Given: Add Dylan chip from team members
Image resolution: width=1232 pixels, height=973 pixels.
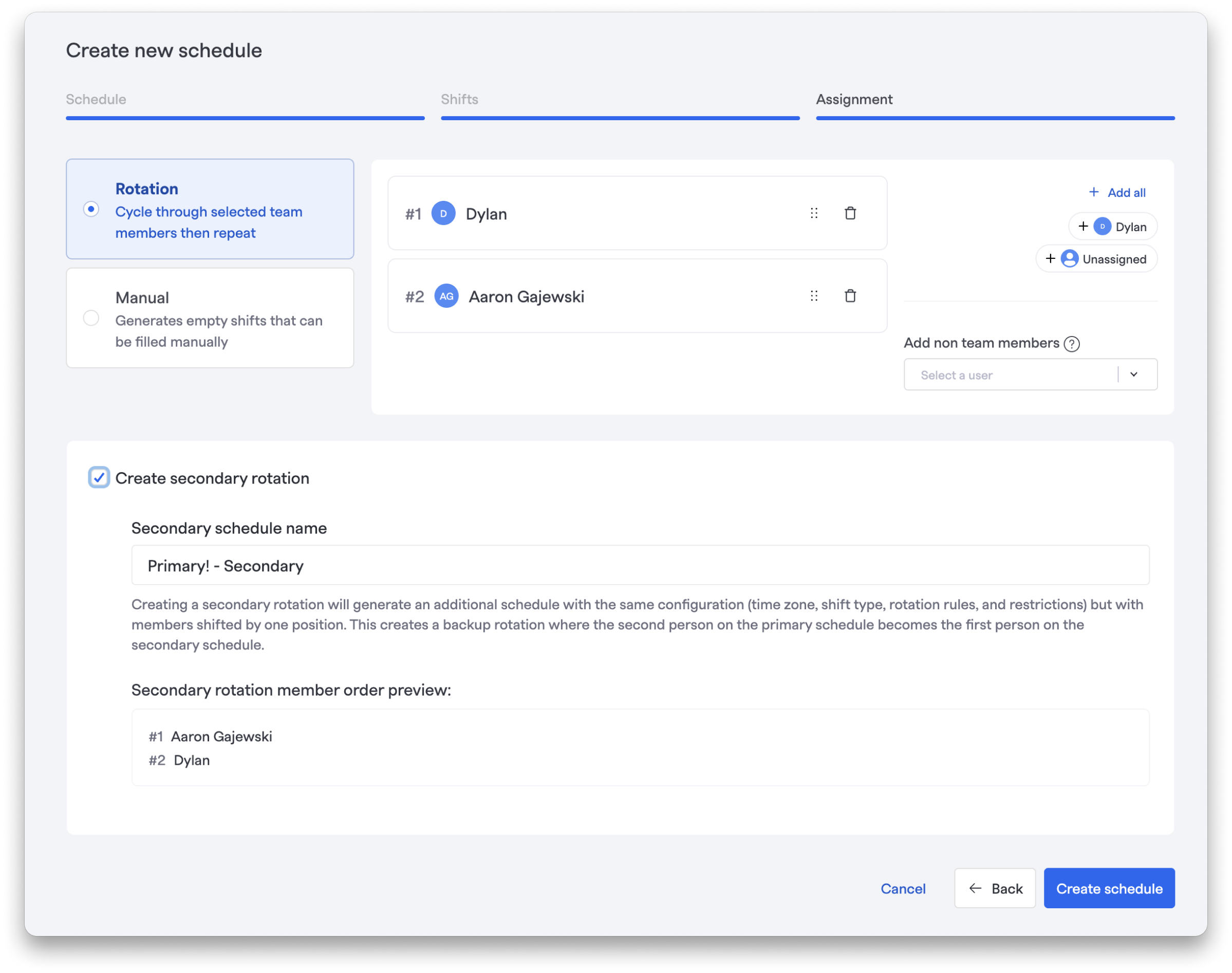Looking at the screenshot, I should click(x=1112, y=227).
